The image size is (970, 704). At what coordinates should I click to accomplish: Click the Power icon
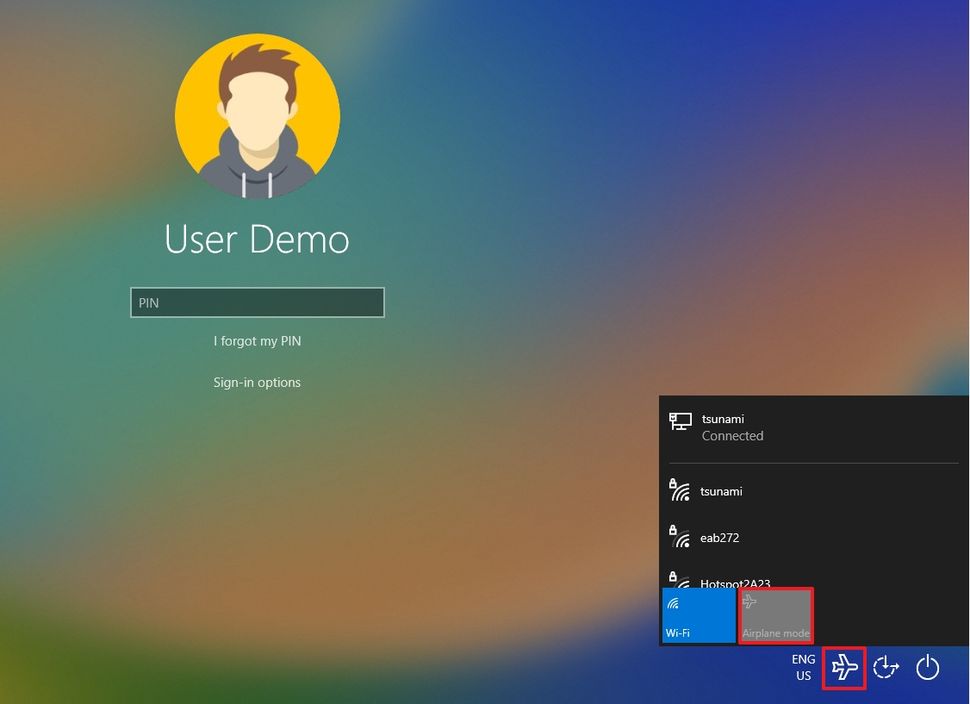point(928,668)
